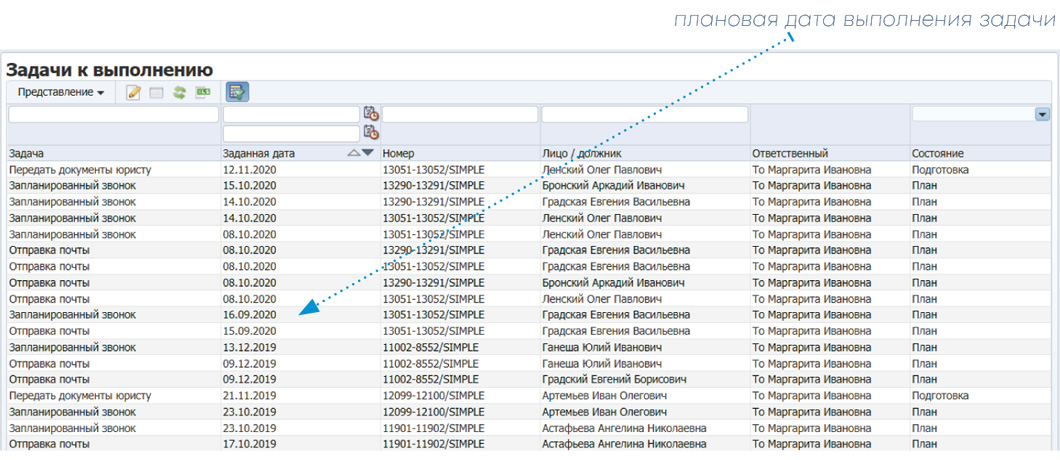This screenshot has height=460, width=1060.
Task: Click the grey window icon in toolbar
Action: click(156, 93)
